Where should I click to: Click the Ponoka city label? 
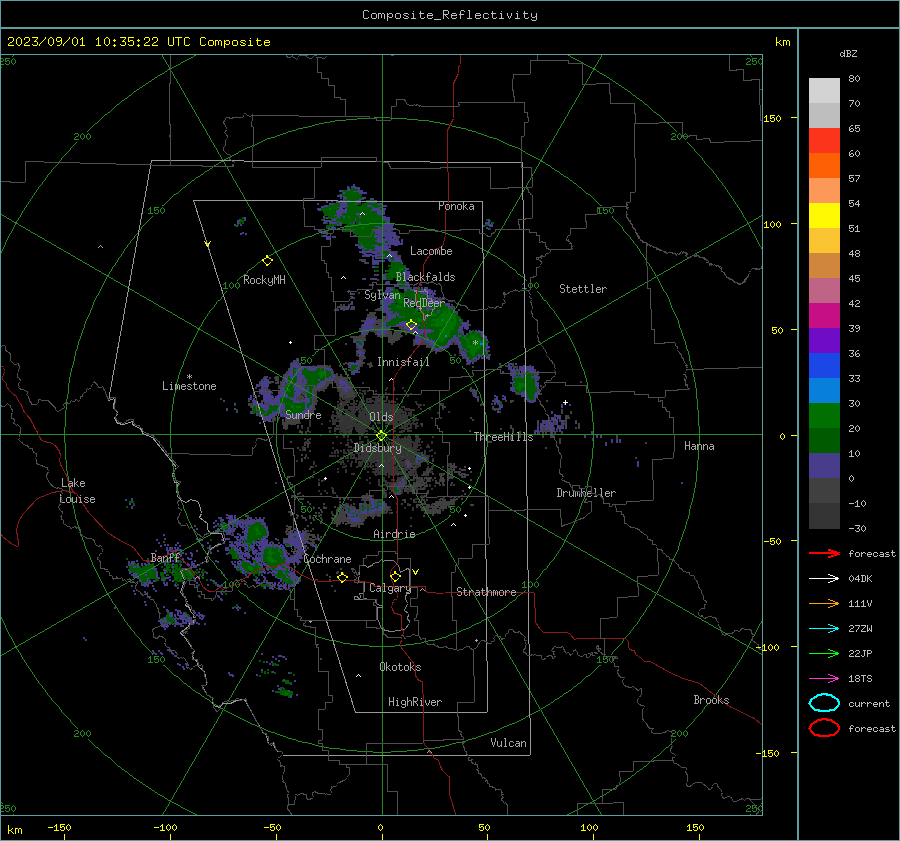click(456, 206)
